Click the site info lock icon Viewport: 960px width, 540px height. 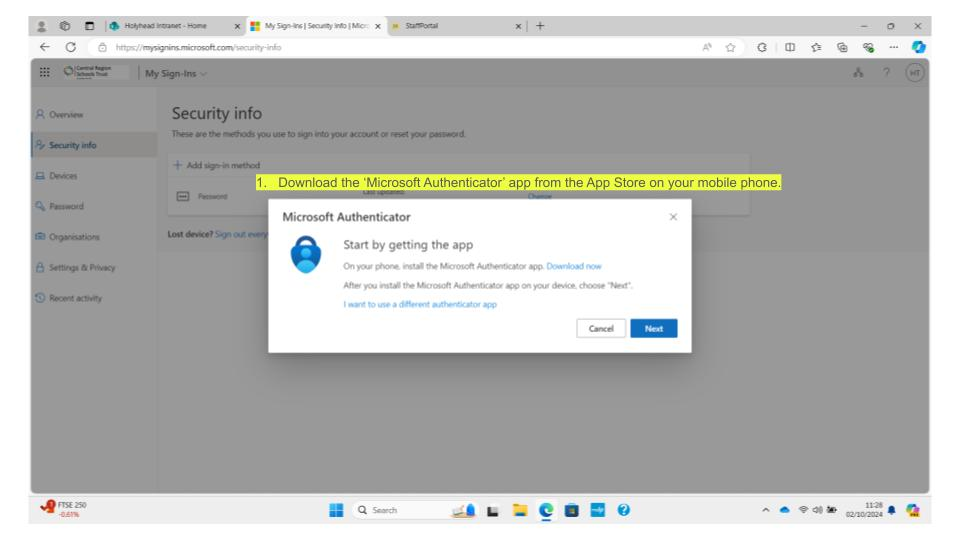point(102,47)
